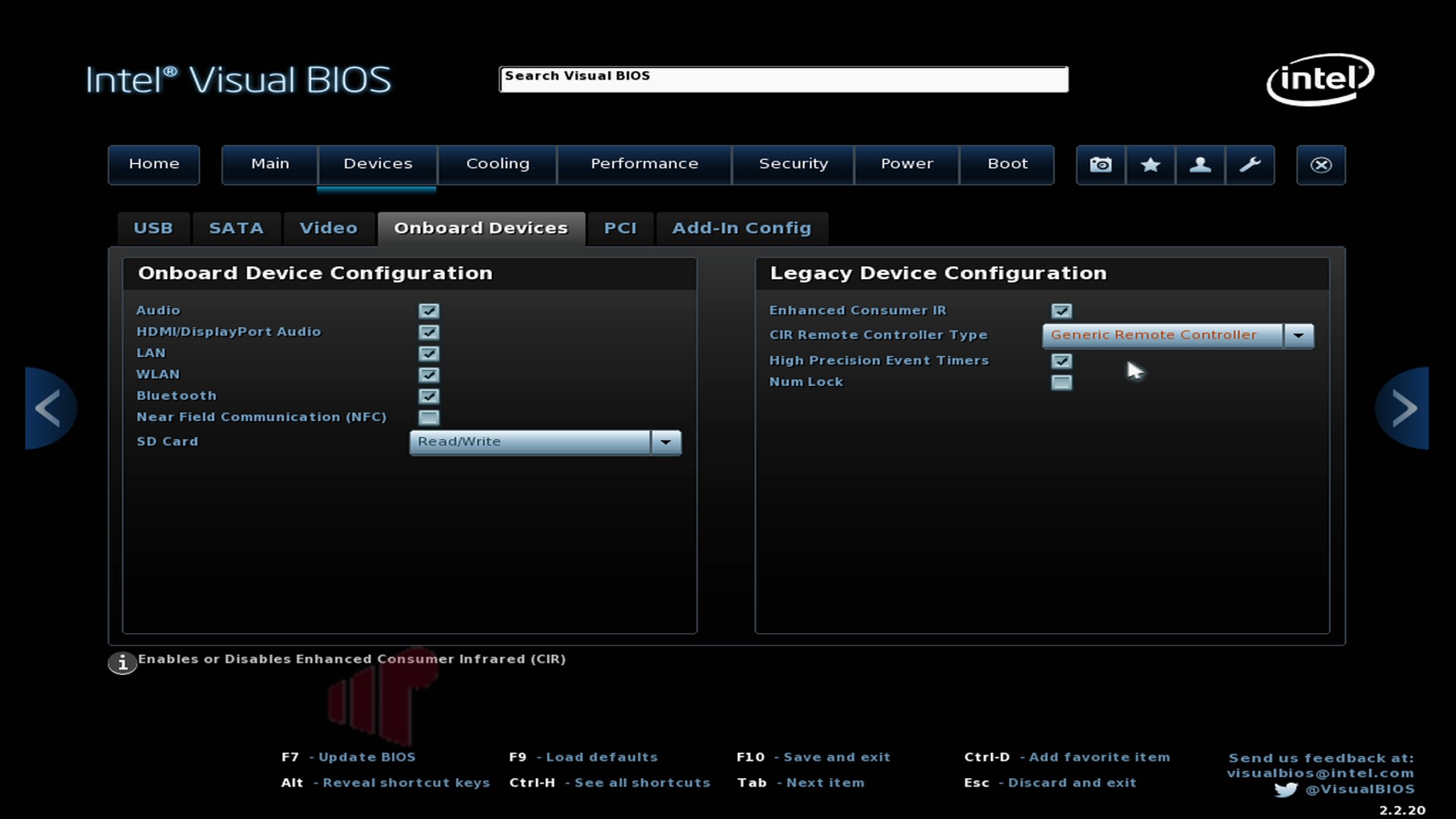The width and height of the screenshot is (1456, 819).
Task: Click the info icon beside help text
Action: [122, 663]
